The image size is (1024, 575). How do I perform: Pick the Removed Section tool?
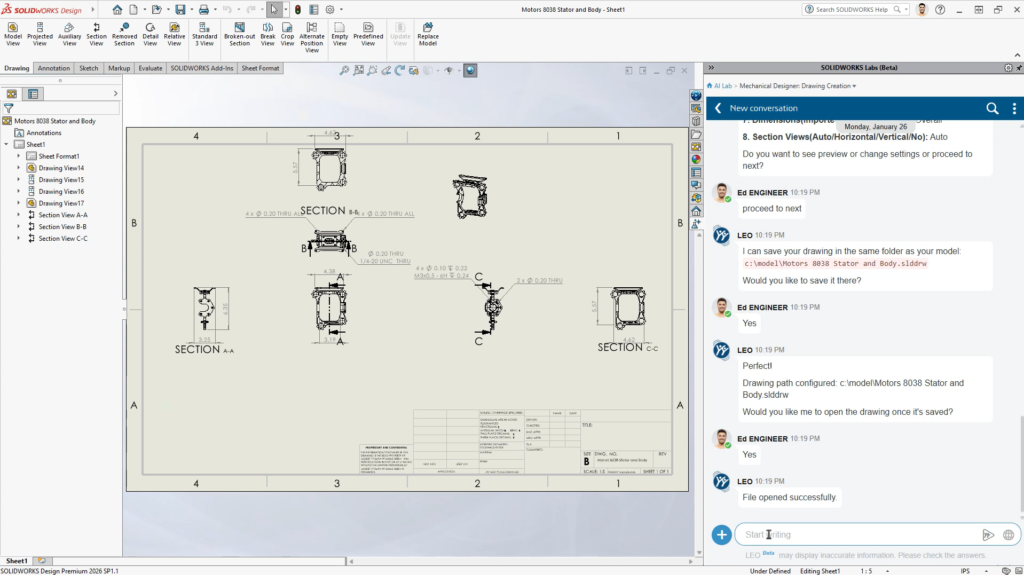tap(124, 34)
